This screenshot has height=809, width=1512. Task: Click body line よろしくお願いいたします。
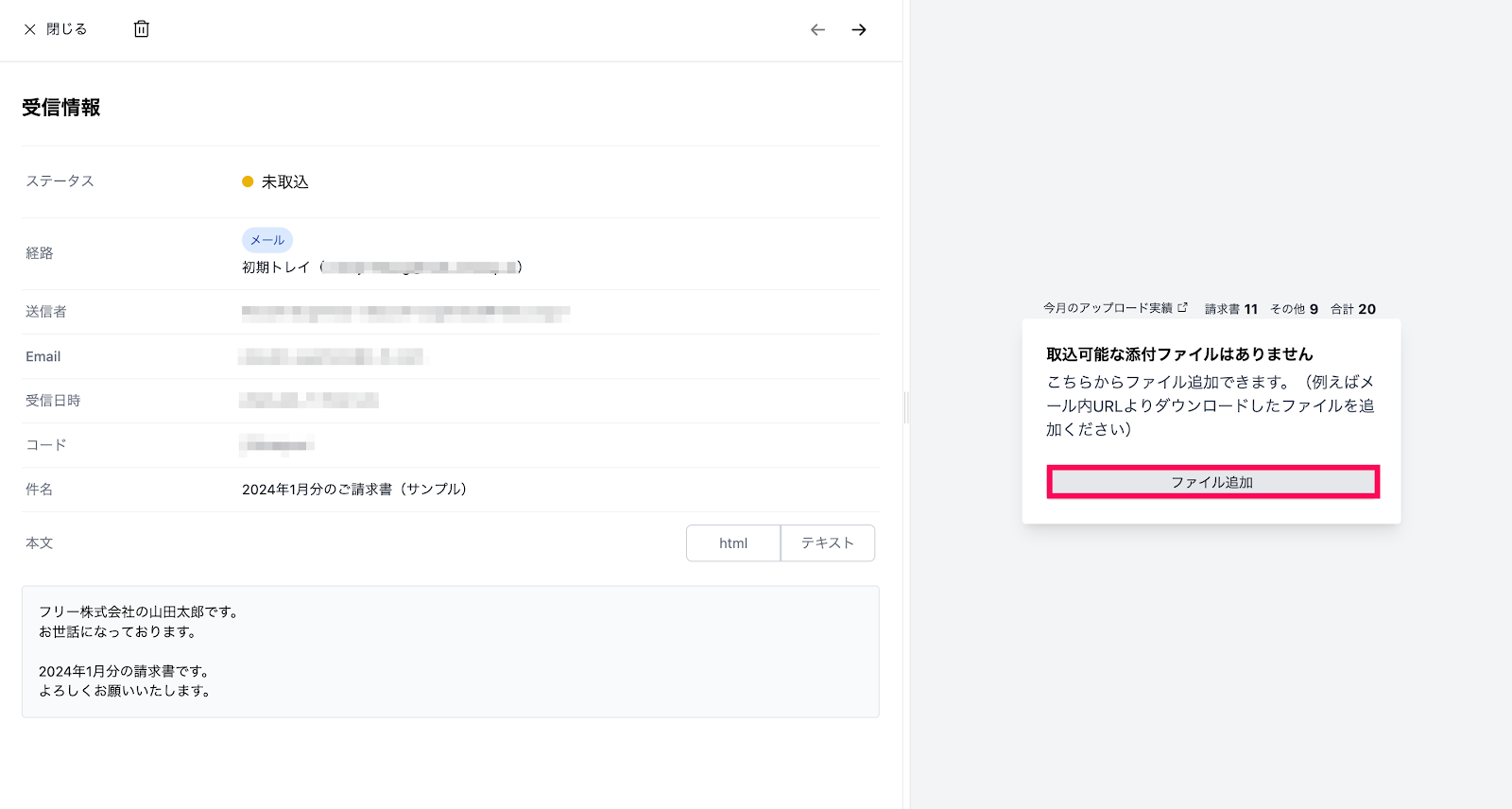125,691
